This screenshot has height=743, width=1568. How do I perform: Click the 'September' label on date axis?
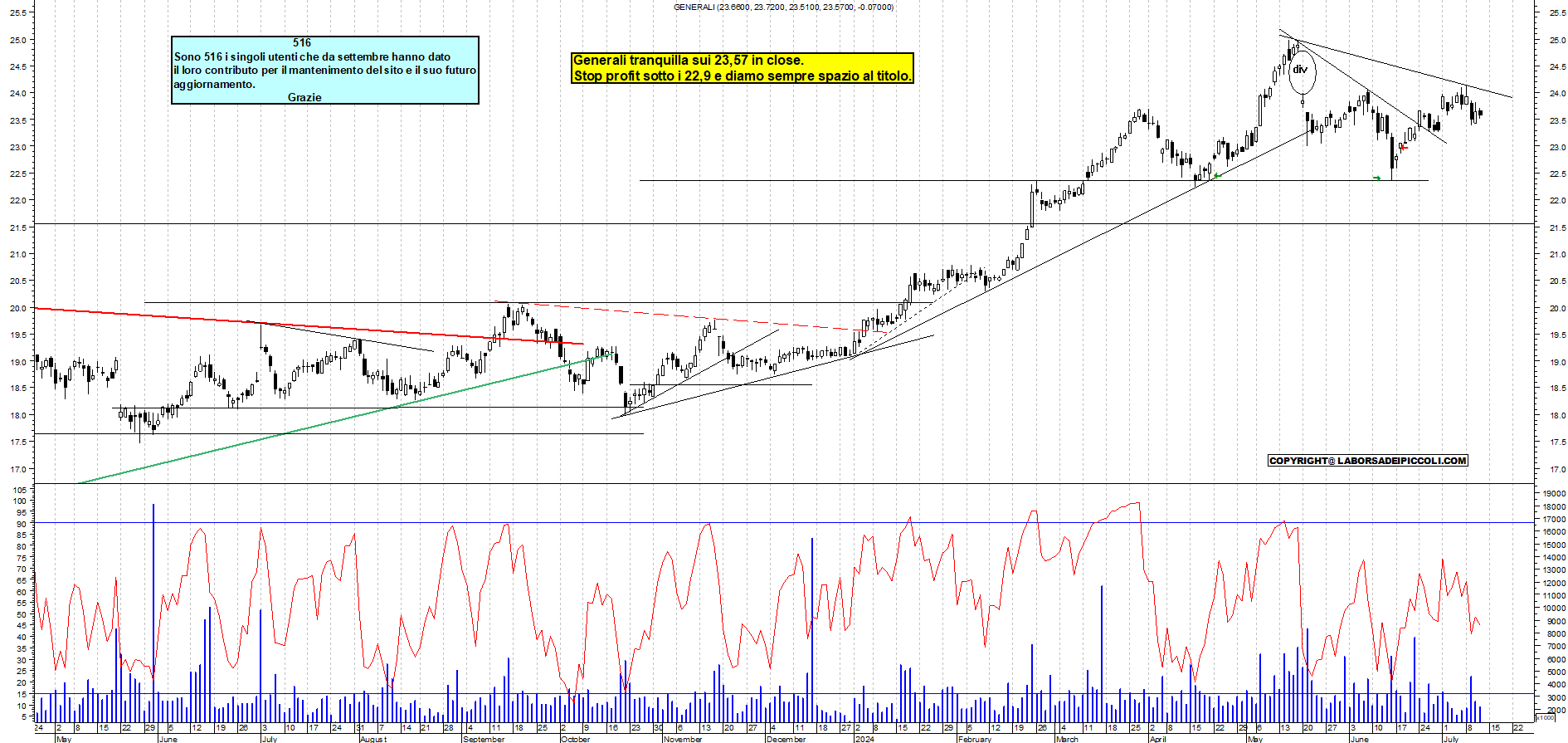click(x=484, y=739)
